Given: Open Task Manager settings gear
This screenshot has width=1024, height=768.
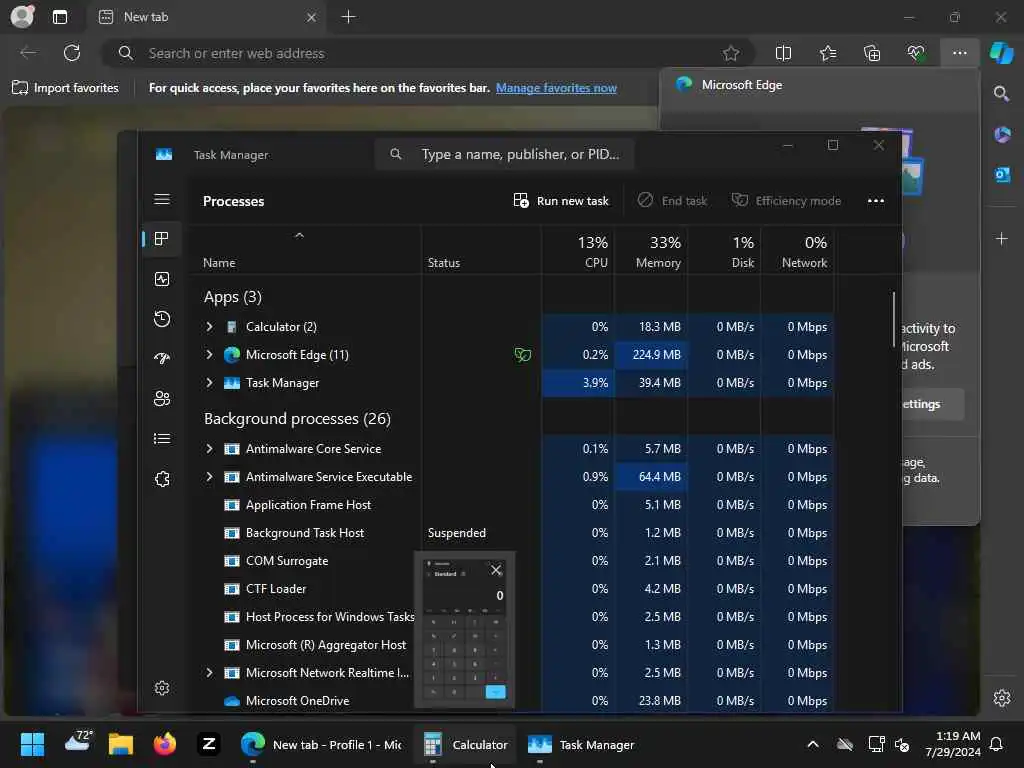Looking at the screenshot, I should [162, 688].
